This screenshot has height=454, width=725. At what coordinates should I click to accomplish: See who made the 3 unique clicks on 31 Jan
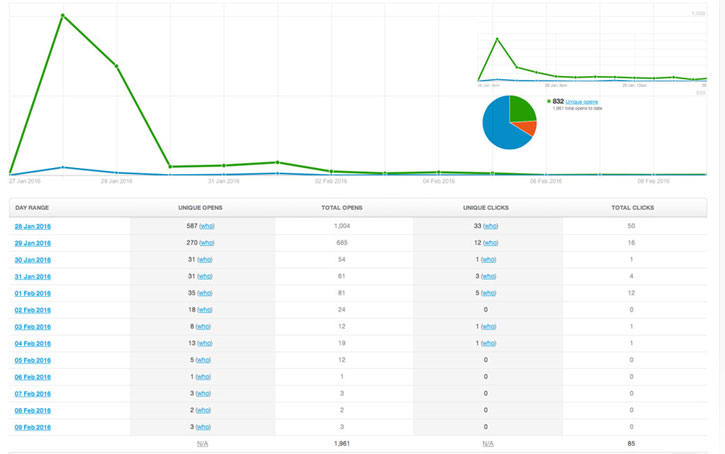[x=488, y=276]
